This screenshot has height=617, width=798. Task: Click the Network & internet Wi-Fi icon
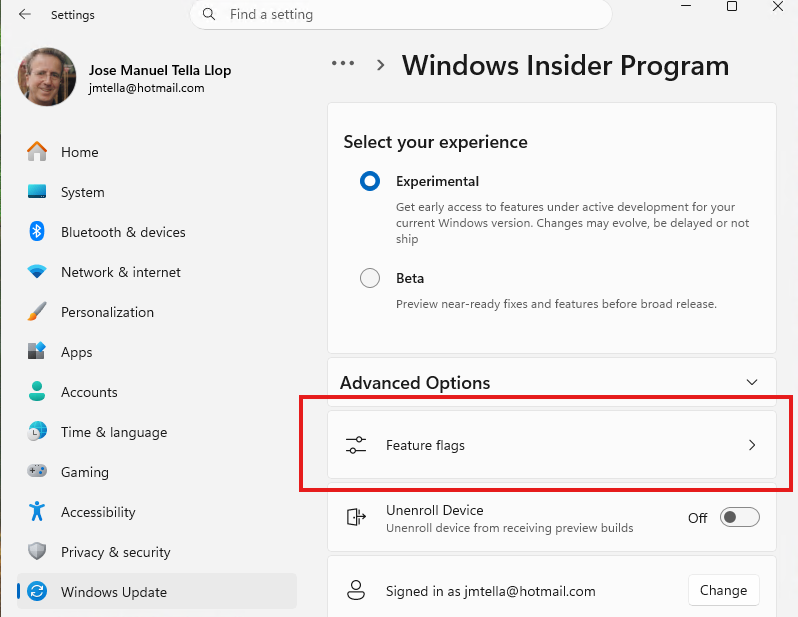tap(37, 272)
